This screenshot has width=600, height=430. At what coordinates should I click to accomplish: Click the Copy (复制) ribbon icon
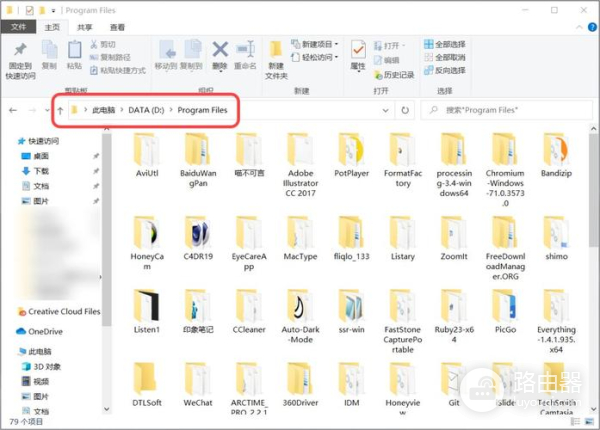[x=49, y=55]
